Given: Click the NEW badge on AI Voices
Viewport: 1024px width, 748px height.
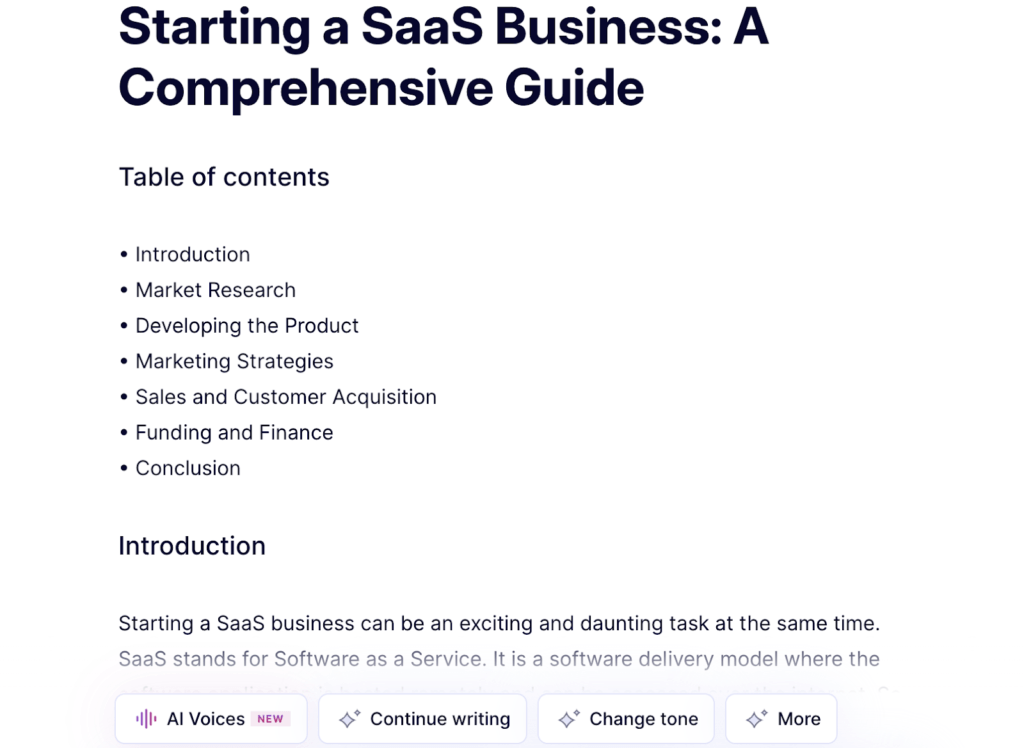Looking at the screenshot, I should [270, 719].
